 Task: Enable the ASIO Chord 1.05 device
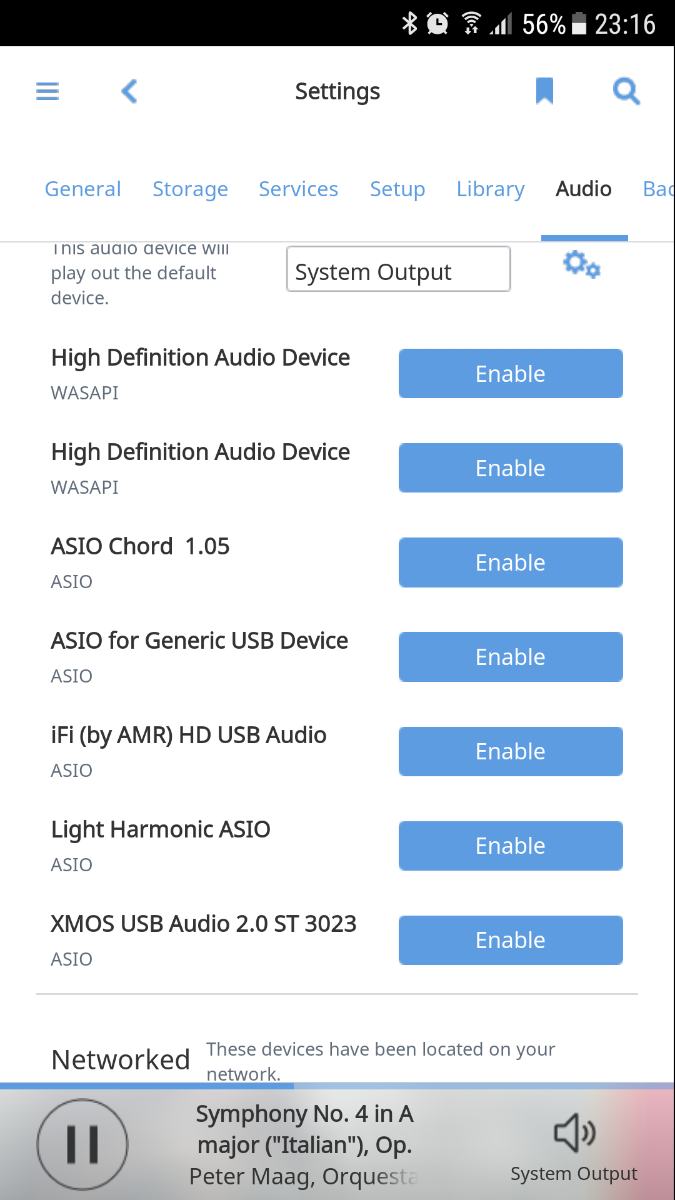tap(510, 563)
